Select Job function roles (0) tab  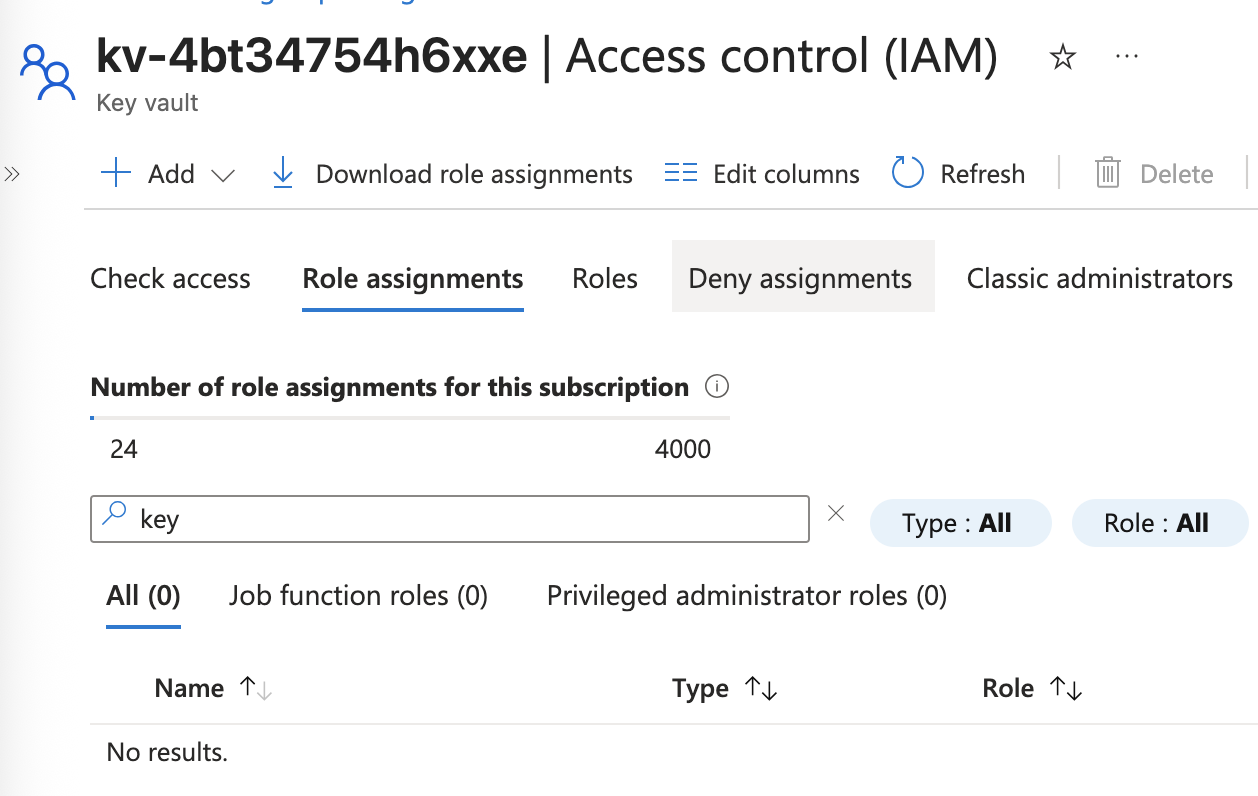358,596
